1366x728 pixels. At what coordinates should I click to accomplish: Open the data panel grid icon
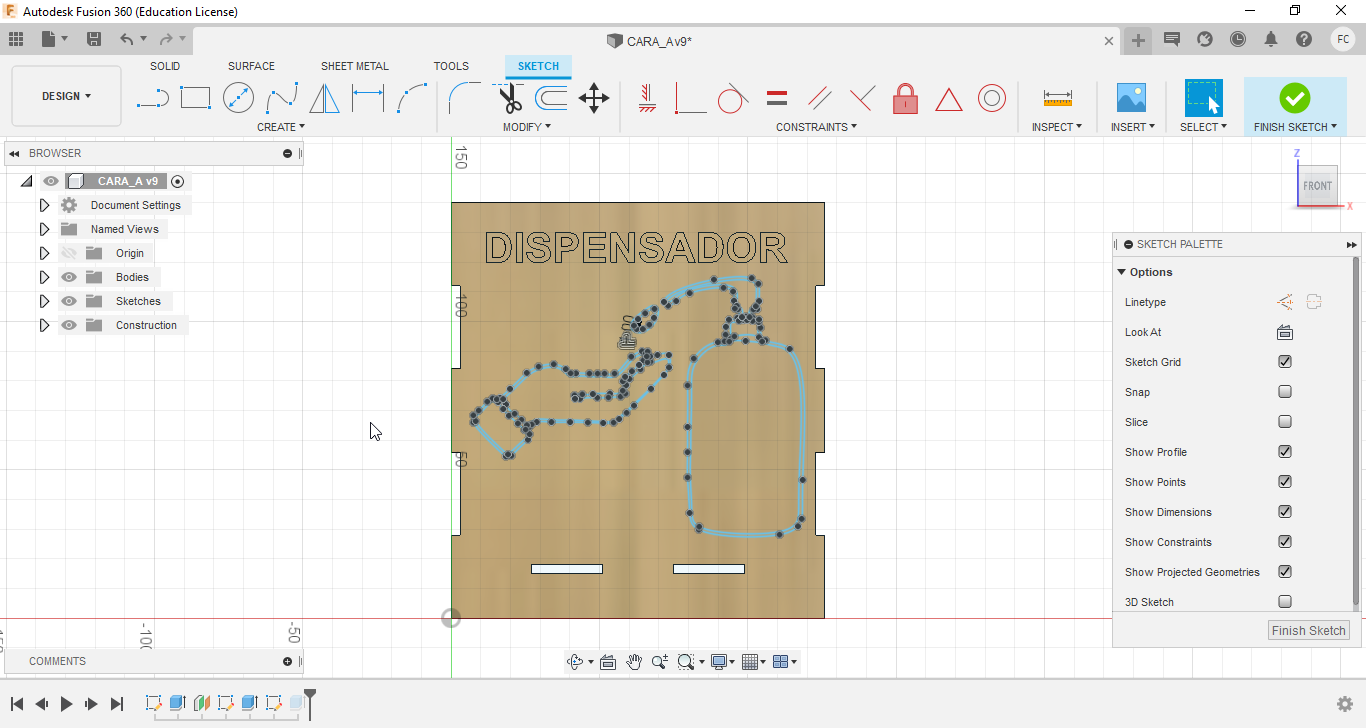[x=15, y=39]
